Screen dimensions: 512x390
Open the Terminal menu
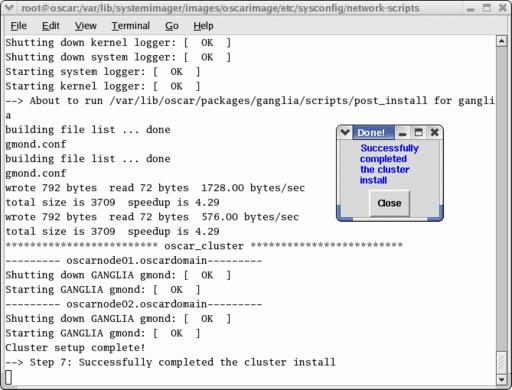131,26
